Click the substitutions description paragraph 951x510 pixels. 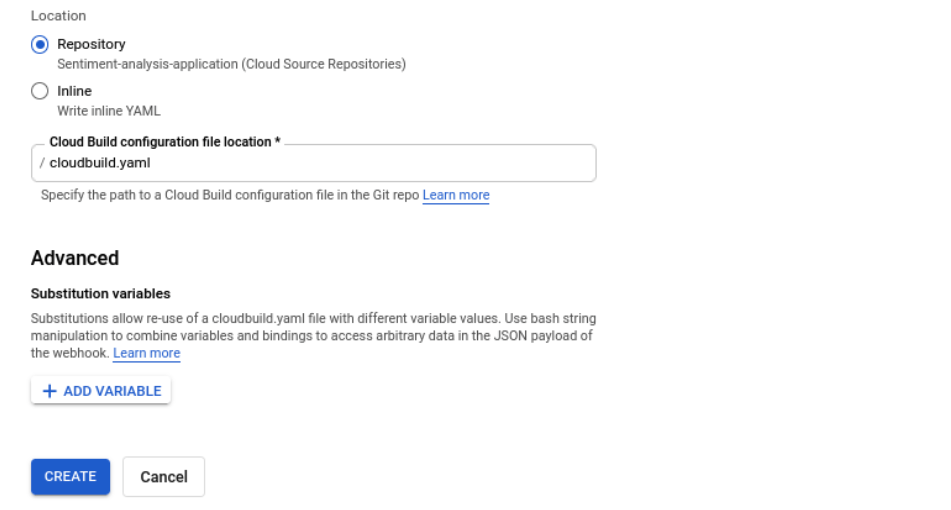(x=312, y=327)
